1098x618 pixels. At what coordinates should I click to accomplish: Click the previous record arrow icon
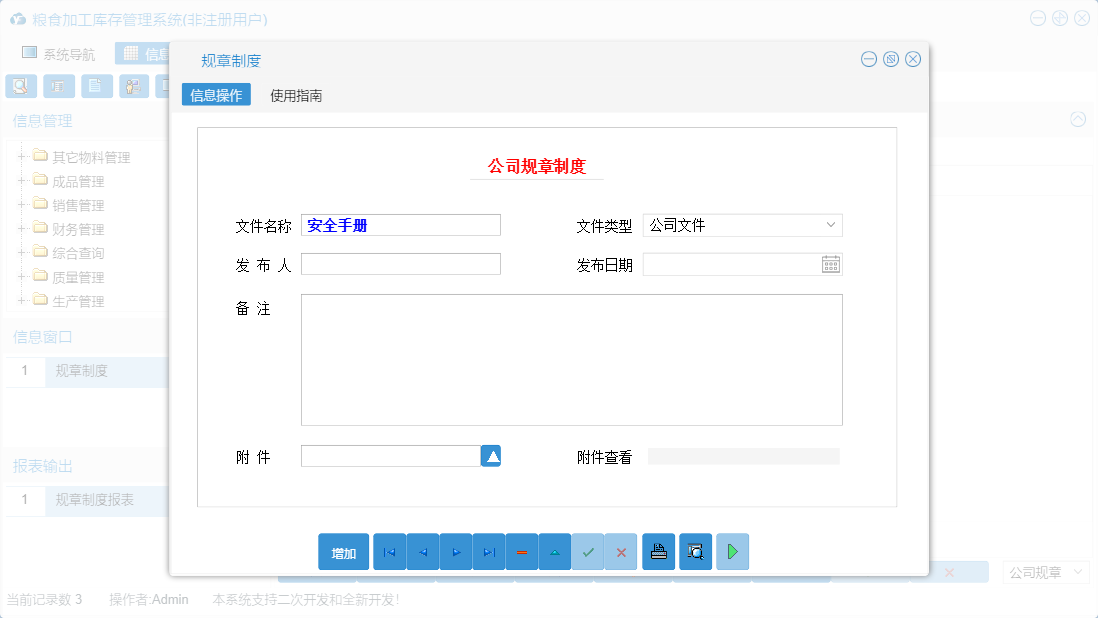click(x=422, y=551)
